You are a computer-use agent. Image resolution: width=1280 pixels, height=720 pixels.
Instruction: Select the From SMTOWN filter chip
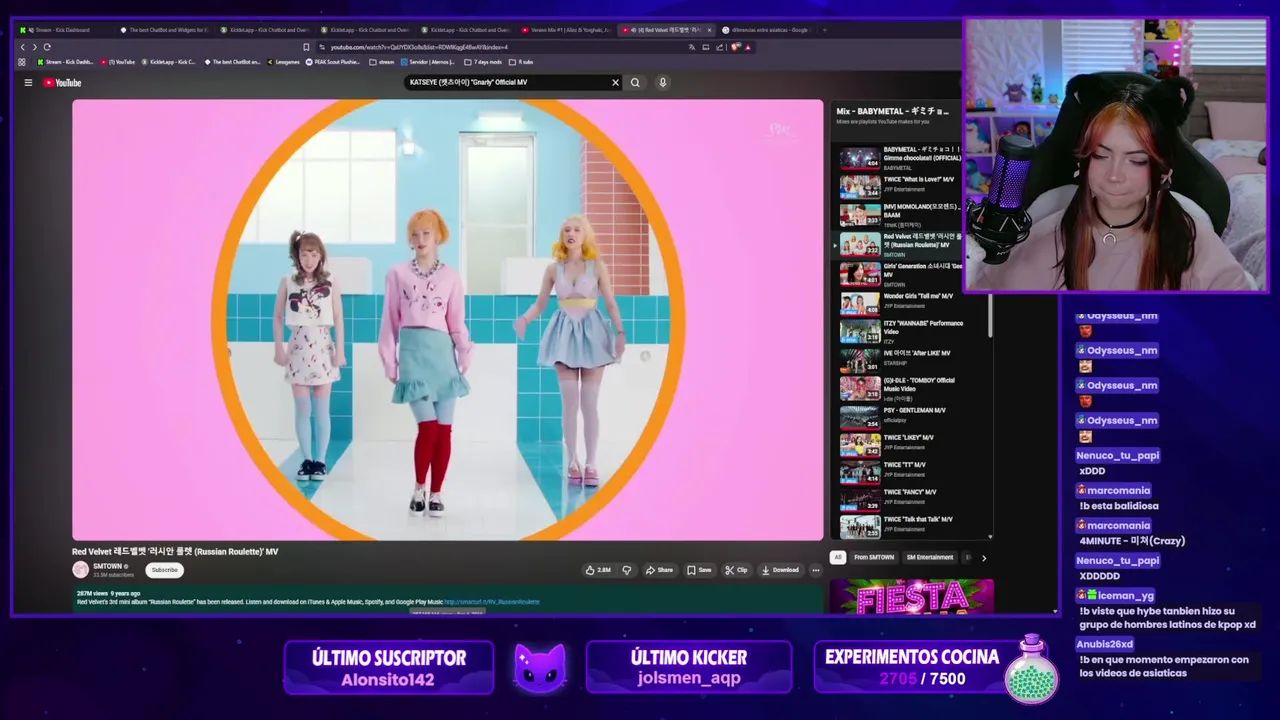click(874, 557)
